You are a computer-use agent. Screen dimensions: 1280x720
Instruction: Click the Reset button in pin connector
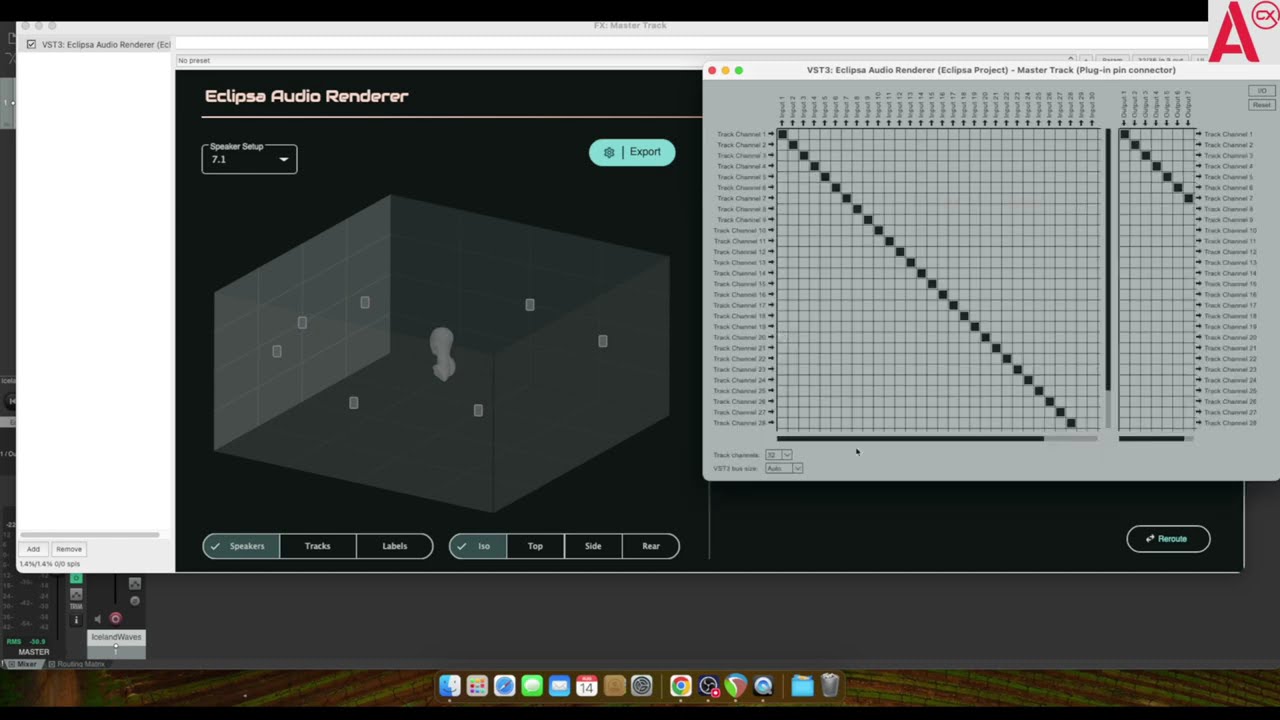point(1262,104)
